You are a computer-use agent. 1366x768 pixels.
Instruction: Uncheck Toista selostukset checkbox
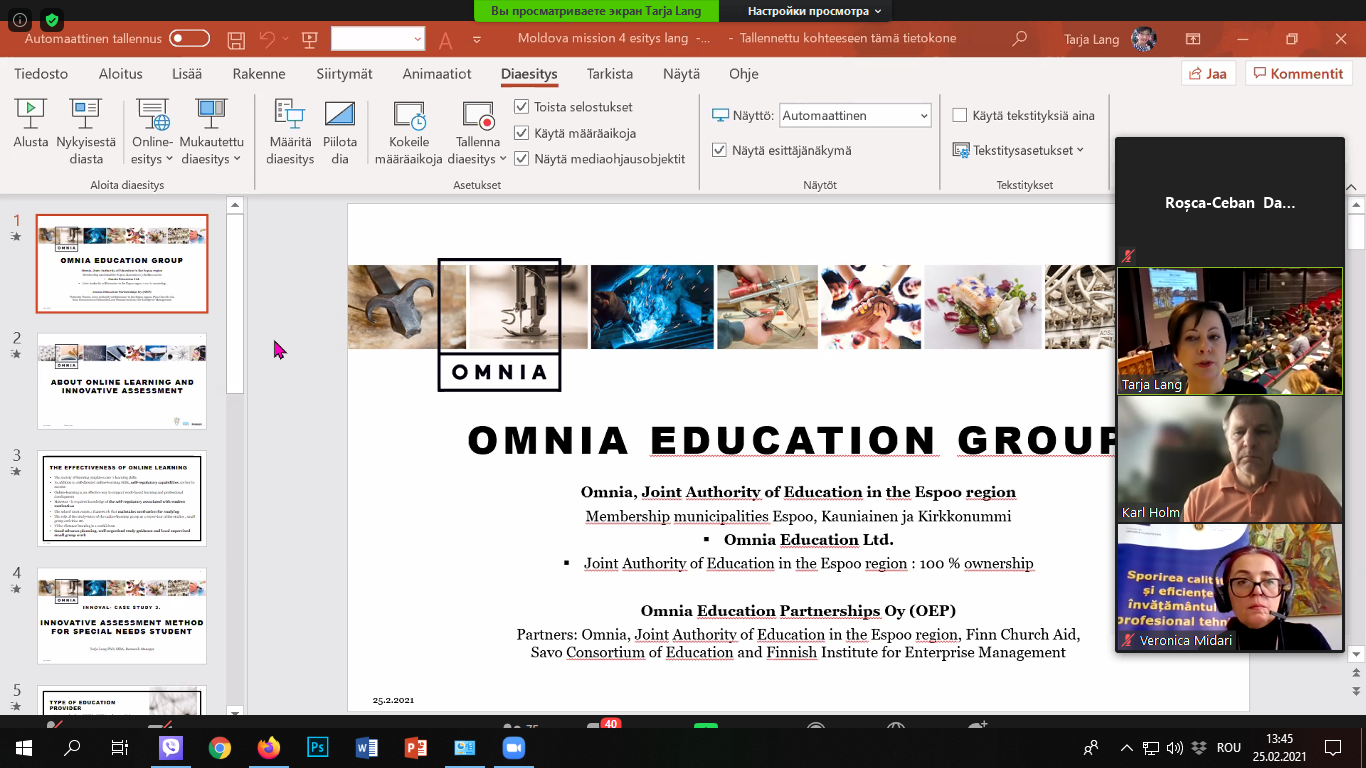(x=521, y=107)
